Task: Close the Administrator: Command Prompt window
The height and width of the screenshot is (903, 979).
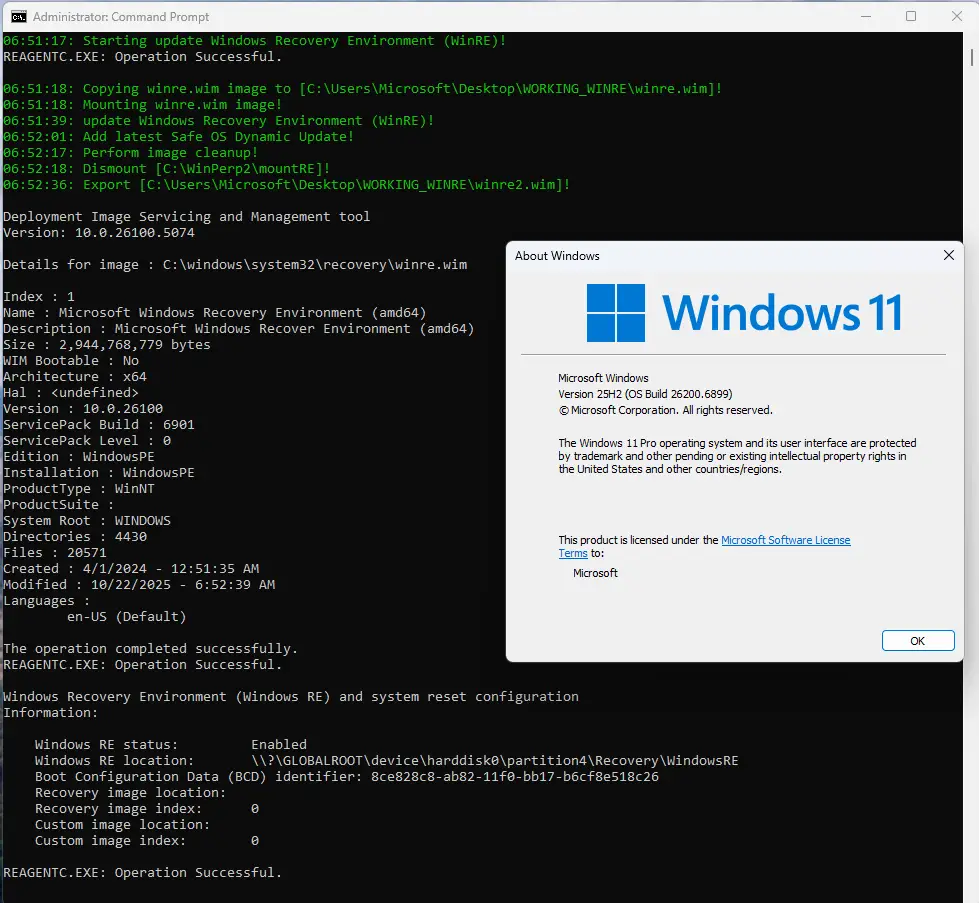Action: pyautogui.click(x=957, y=16)
